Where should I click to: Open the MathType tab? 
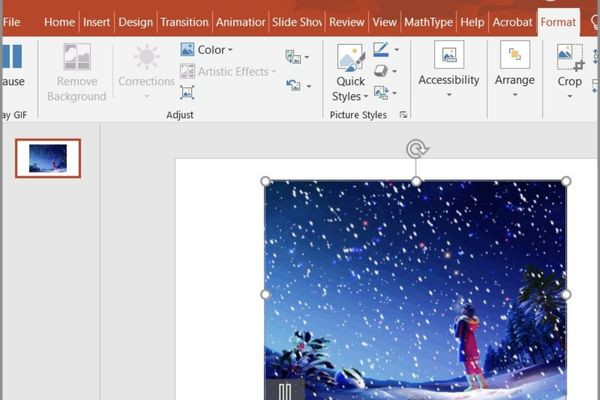(429, 22)
